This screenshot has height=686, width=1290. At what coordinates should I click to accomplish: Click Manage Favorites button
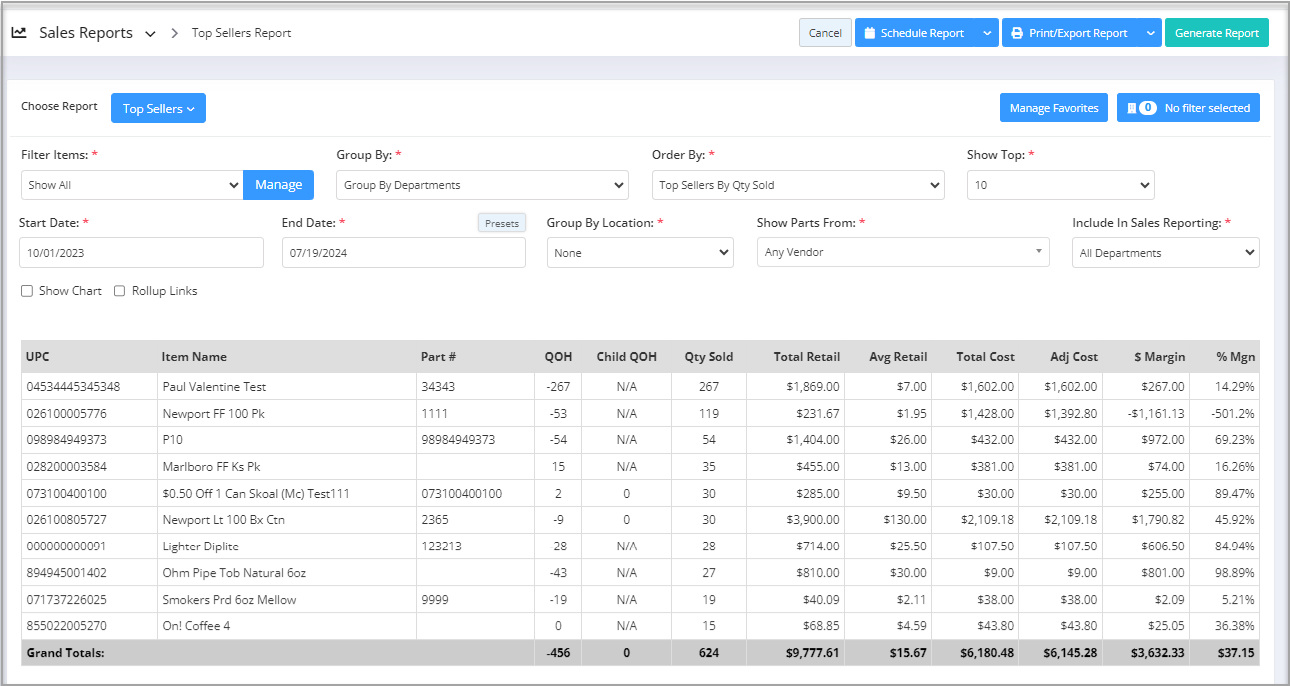coord(1054,108)
